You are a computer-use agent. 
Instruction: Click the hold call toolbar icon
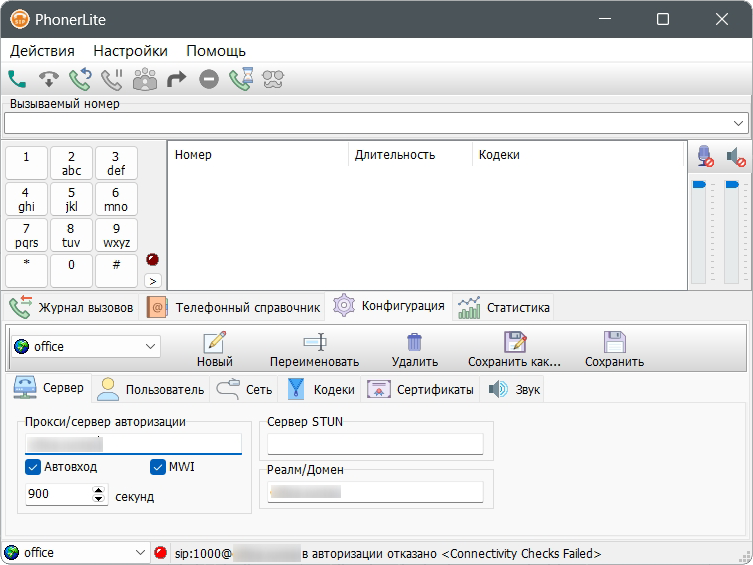(112, 79)
